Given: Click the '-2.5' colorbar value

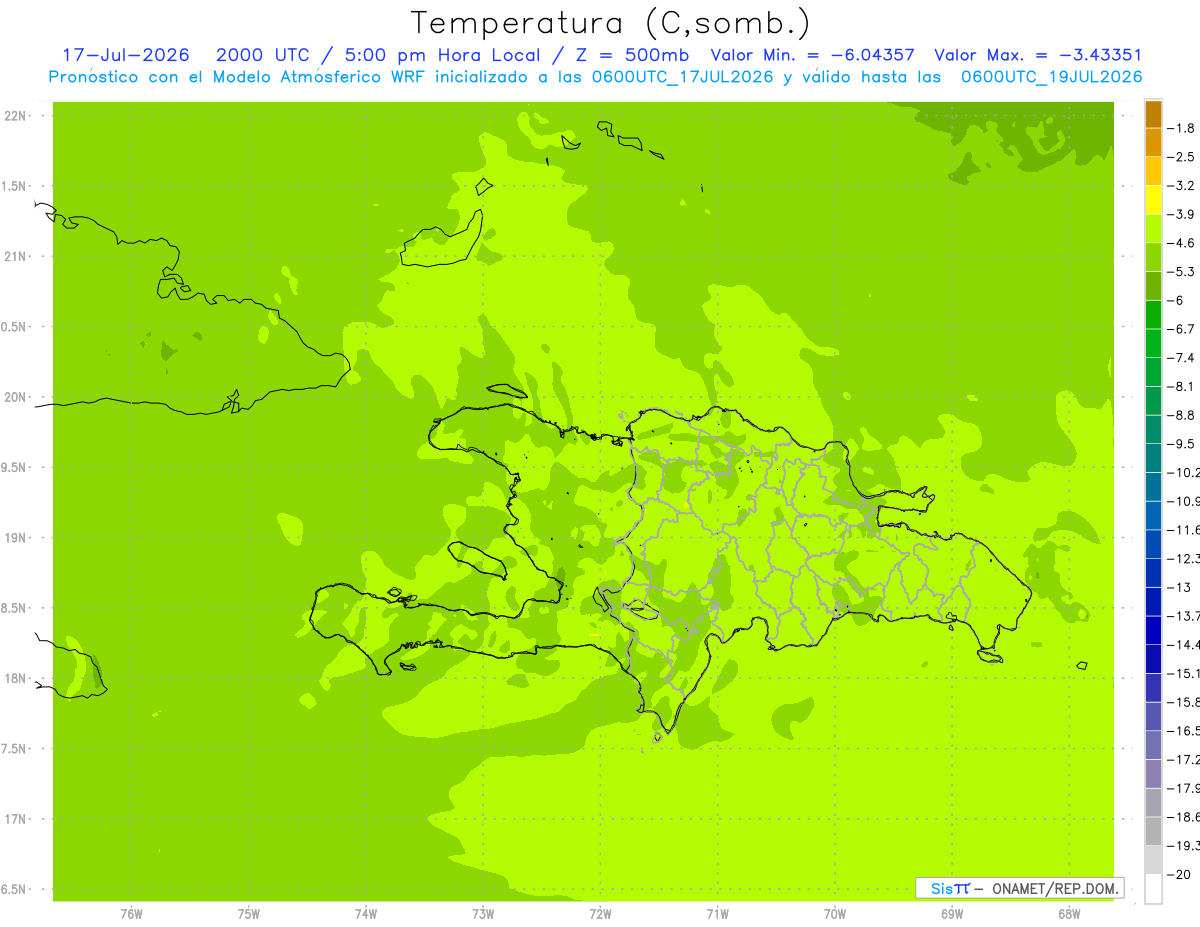Looking at the screenshot, I should pos(1181,157).
